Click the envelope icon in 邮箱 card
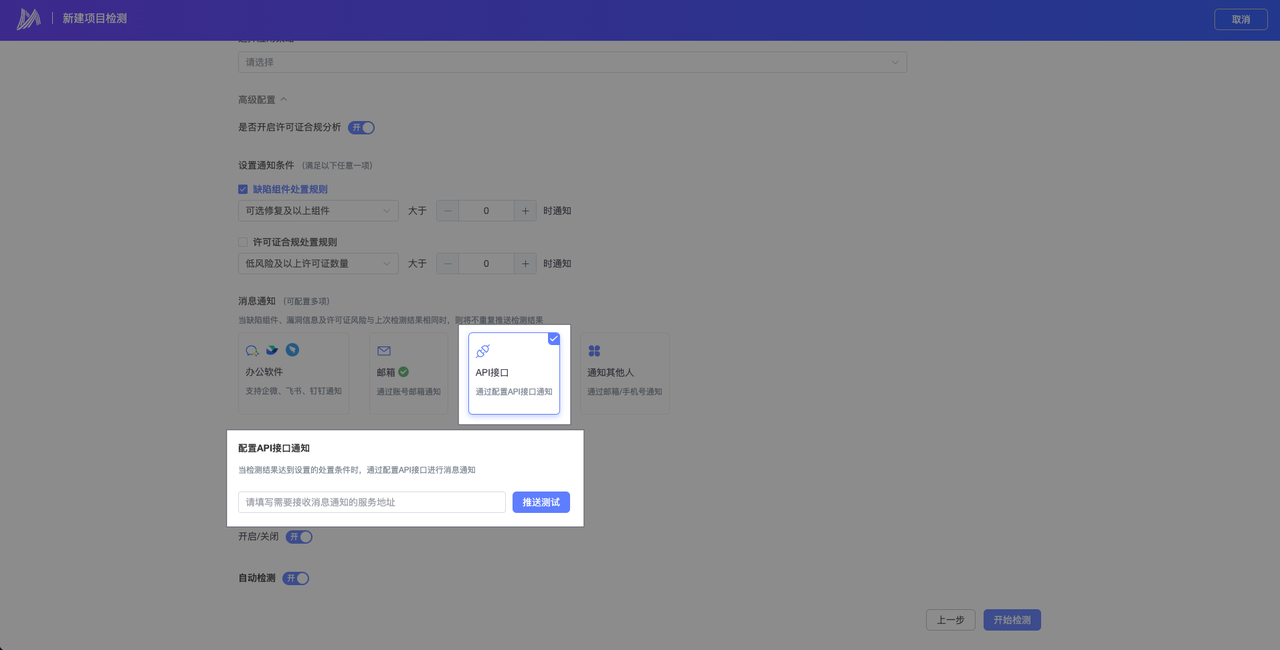This screenshot has height=650, width=1280. tap(384, 351)
